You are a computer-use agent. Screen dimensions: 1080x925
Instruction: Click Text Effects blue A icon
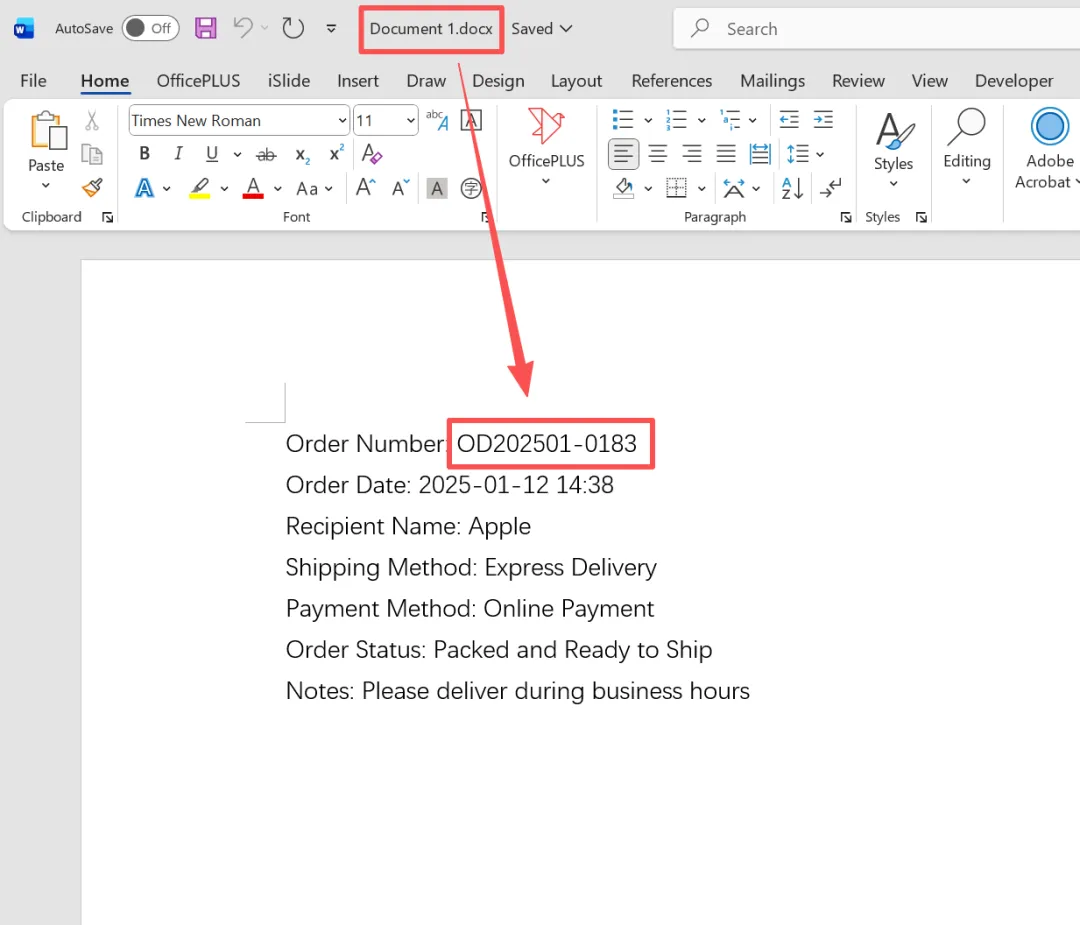145,188
